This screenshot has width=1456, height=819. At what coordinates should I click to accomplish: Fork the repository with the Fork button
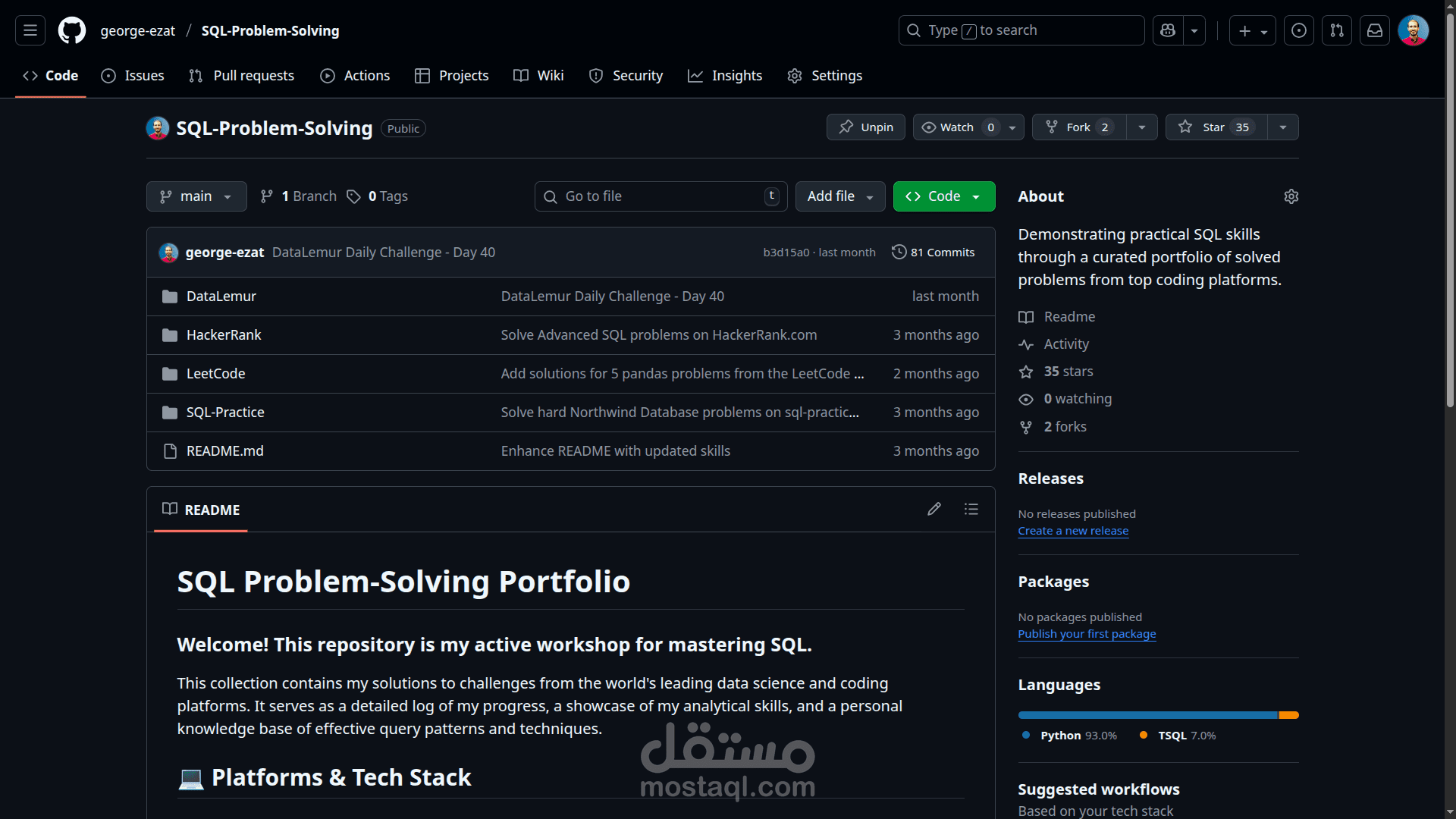[1080, 127]
